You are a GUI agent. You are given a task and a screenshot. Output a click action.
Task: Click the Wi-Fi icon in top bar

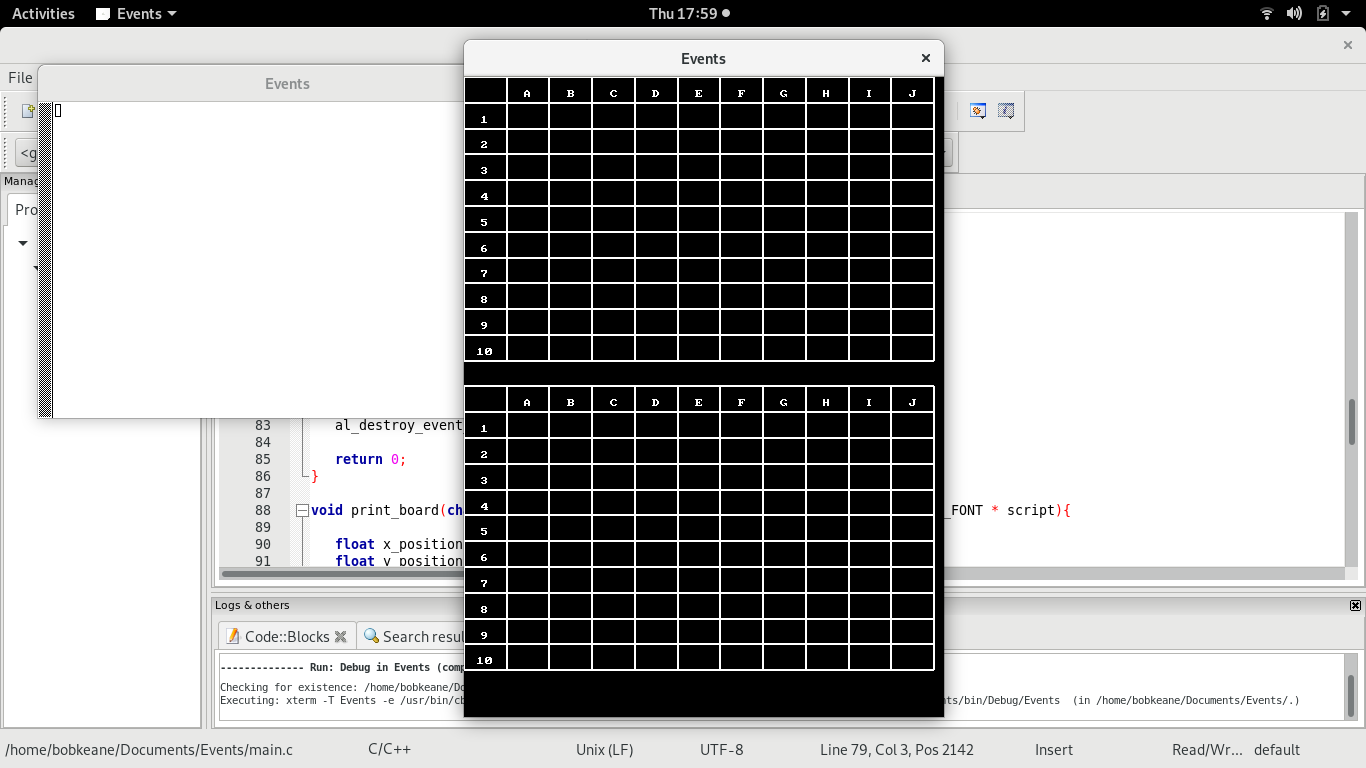tap(1267, 13)
